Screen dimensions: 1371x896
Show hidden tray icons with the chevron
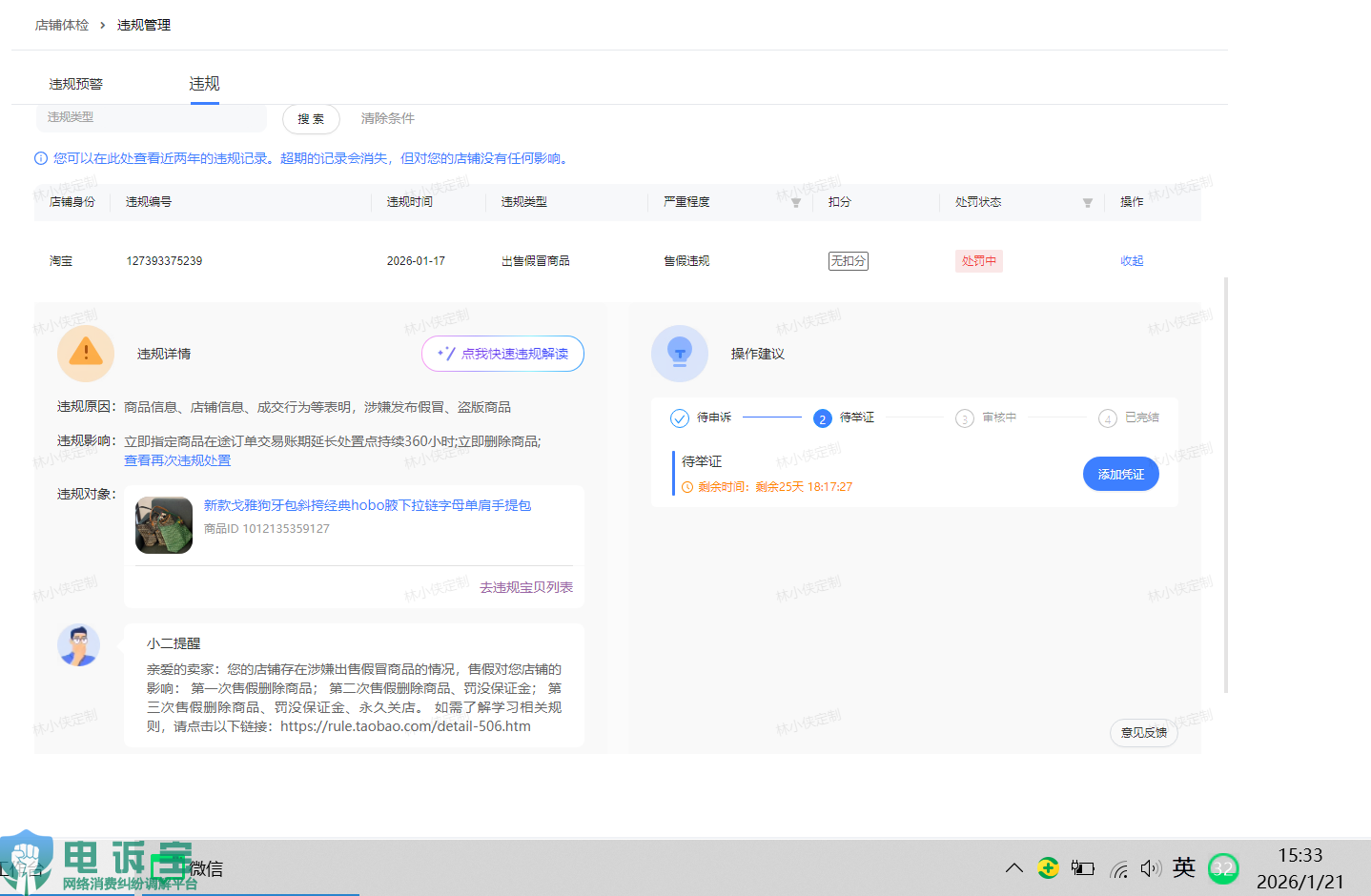click(x=1014, y=868)
